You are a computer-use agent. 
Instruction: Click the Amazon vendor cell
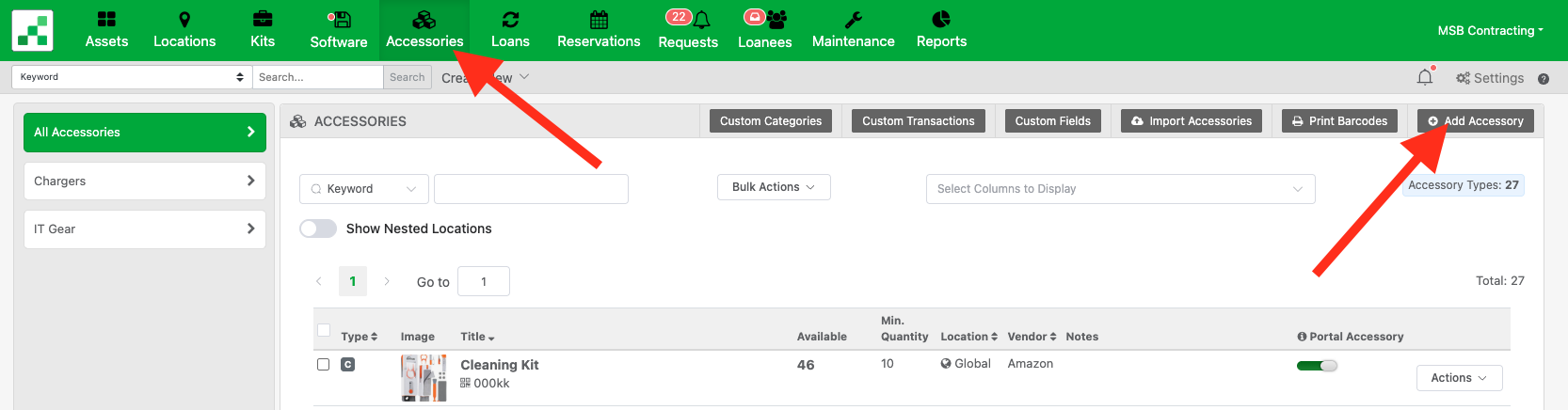pos(1031,364)
